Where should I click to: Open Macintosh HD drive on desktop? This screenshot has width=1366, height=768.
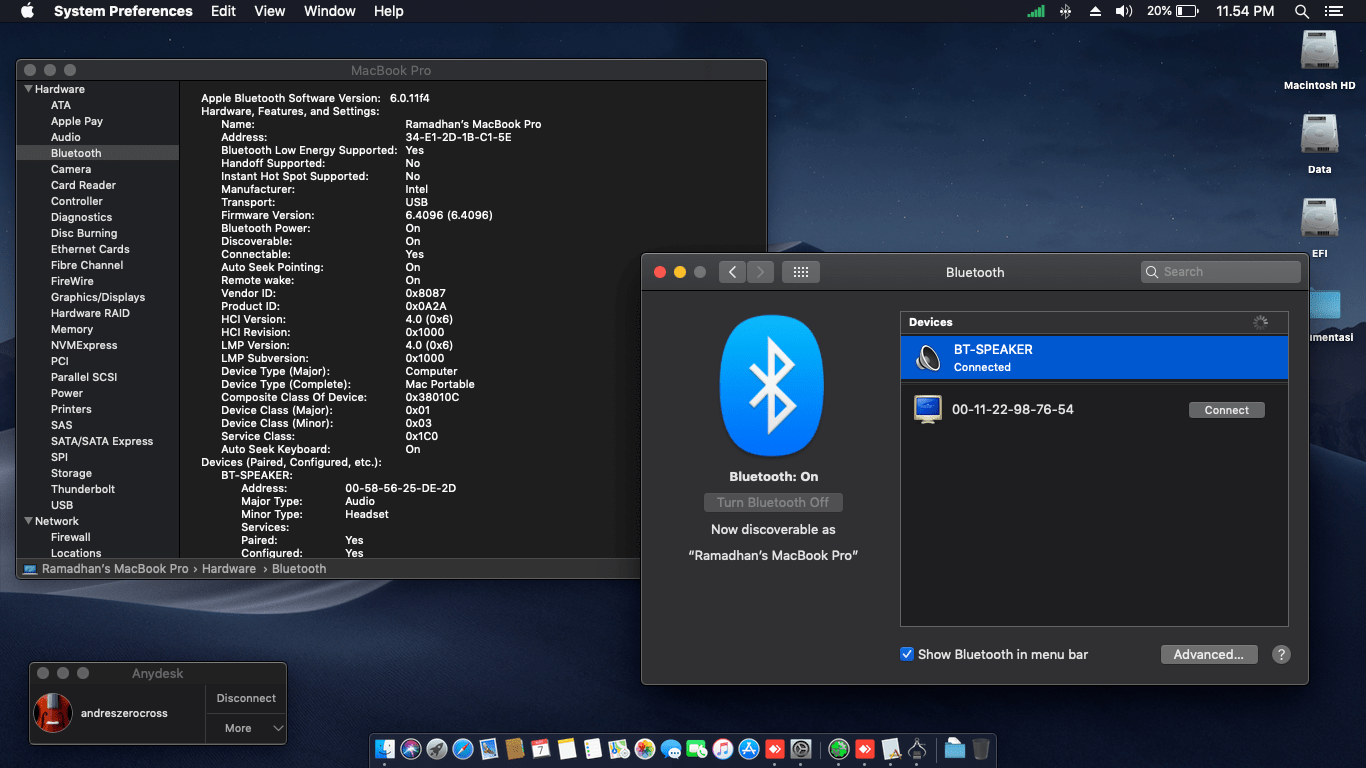click(1319, 60)
